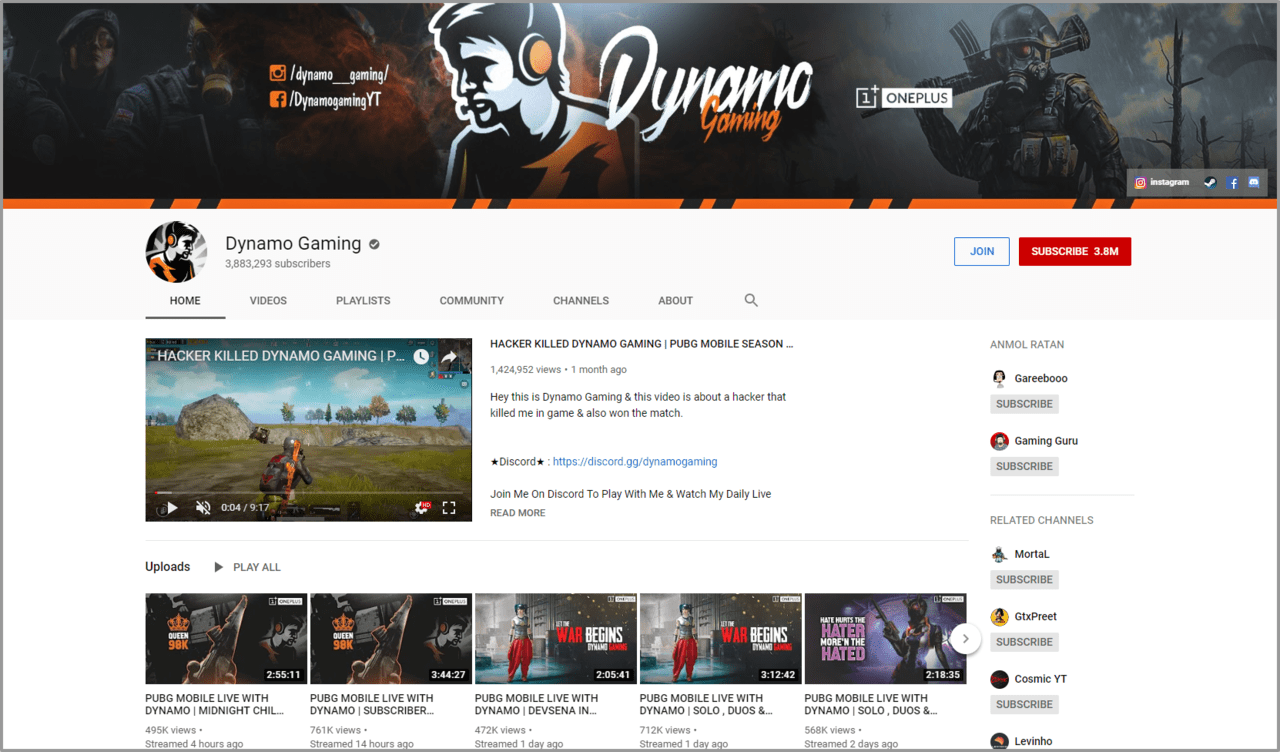This screenshot has height=752, width=1280.
Task: Open thumbnail of 2:05:41 War Begins stream
Action: point(555,639)
